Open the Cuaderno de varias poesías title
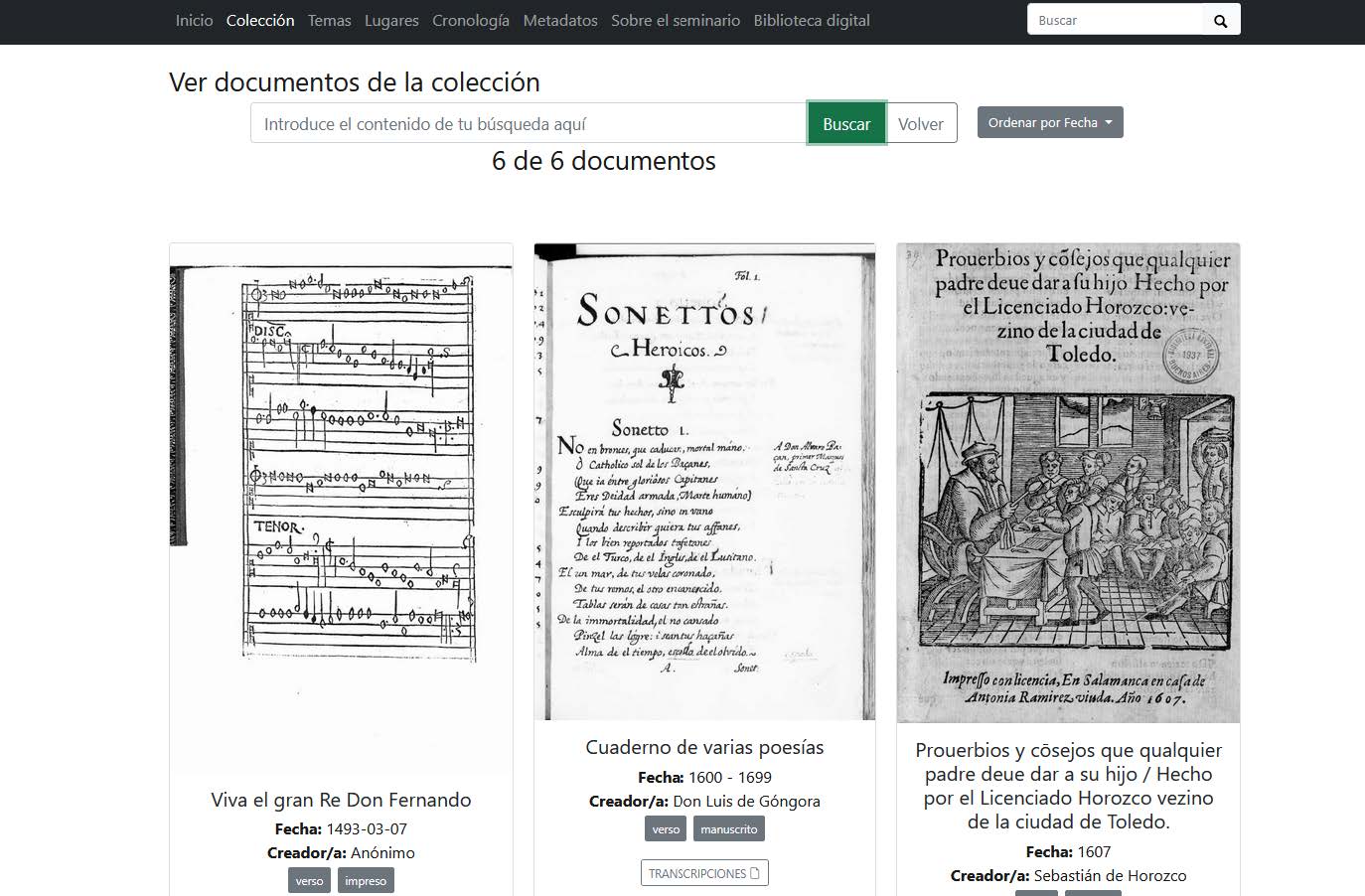This screenshot has width=1365, height=896. click(704, 747)
